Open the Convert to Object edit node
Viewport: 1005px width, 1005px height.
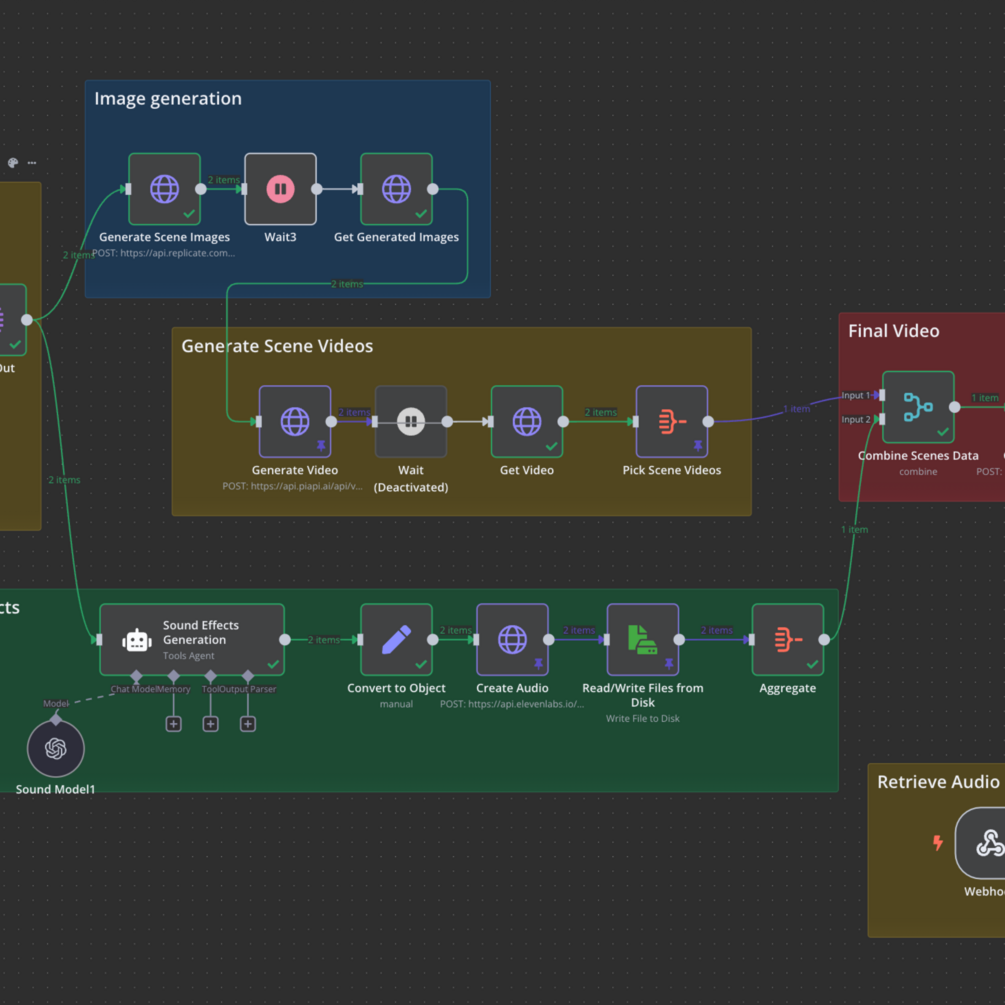(x=396, y=639)
